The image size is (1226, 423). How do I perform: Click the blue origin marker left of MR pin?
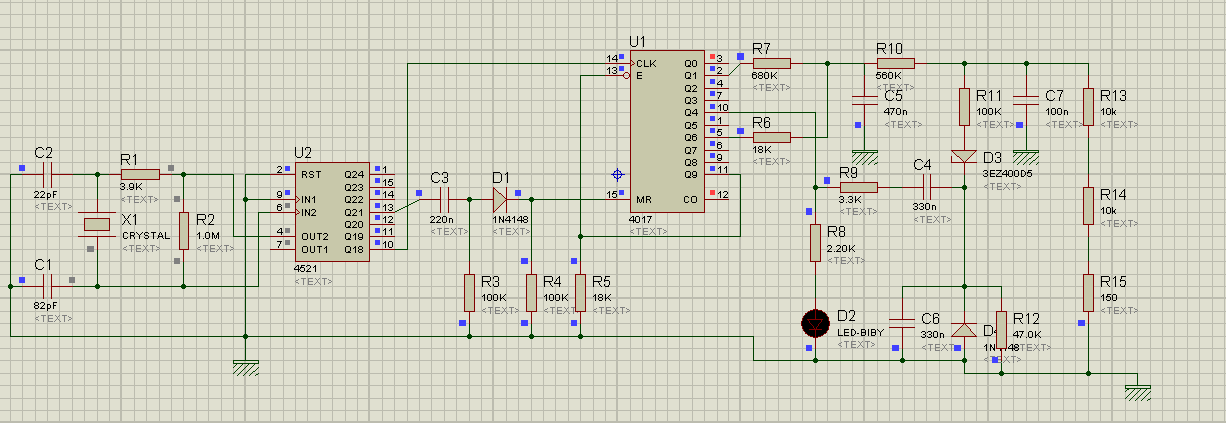tap(617, 174)
